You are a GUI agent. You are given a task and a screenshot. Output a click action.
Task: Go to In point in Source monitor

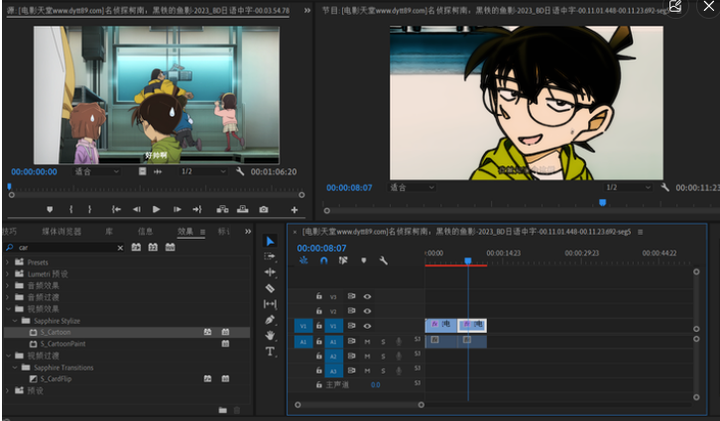coord(116,209)
